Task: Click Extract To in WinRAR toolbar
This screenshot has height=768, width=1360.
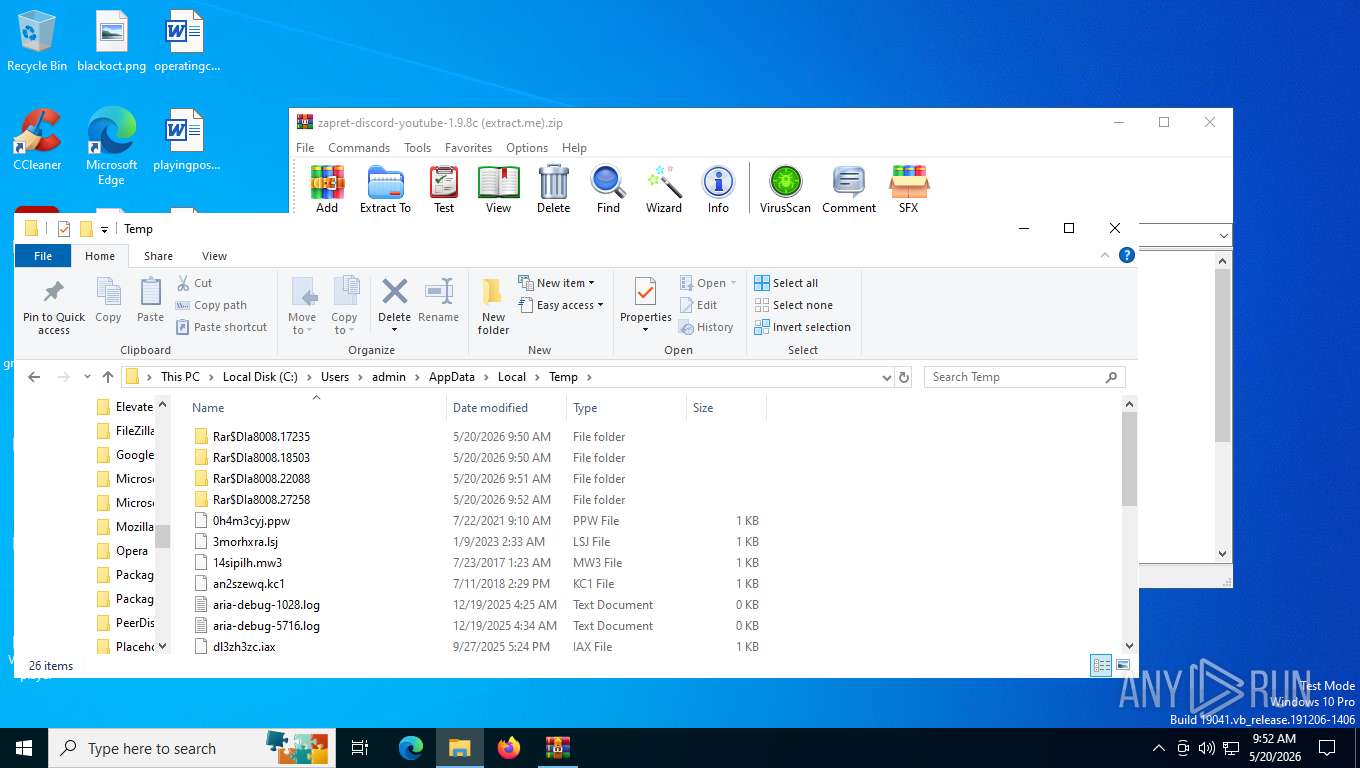Action: coord(385,190)
